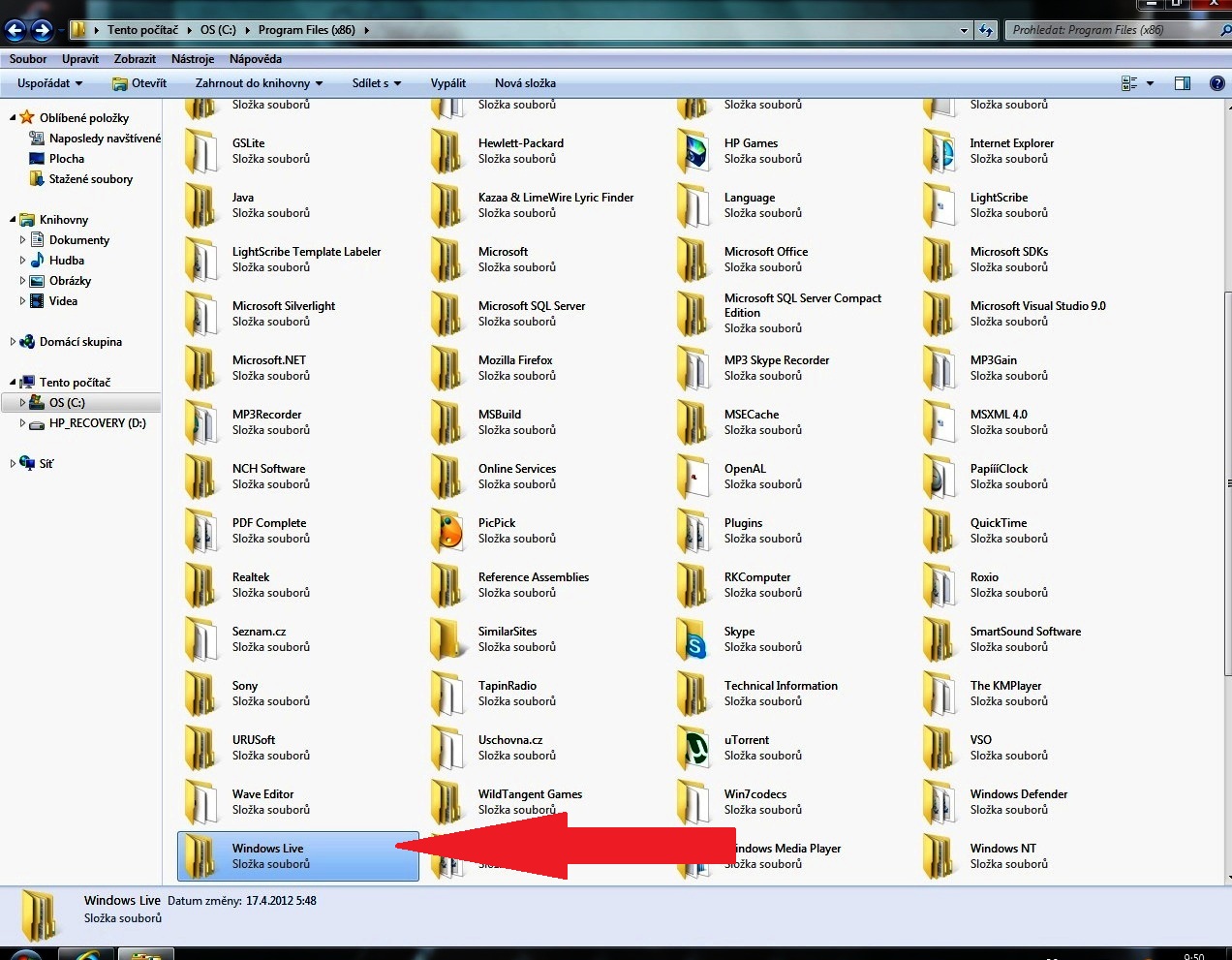Select the Kazaa & LimeWire Lyric Finder name
The height and width of the screenshot is (960, 1232).
[556, 198]
